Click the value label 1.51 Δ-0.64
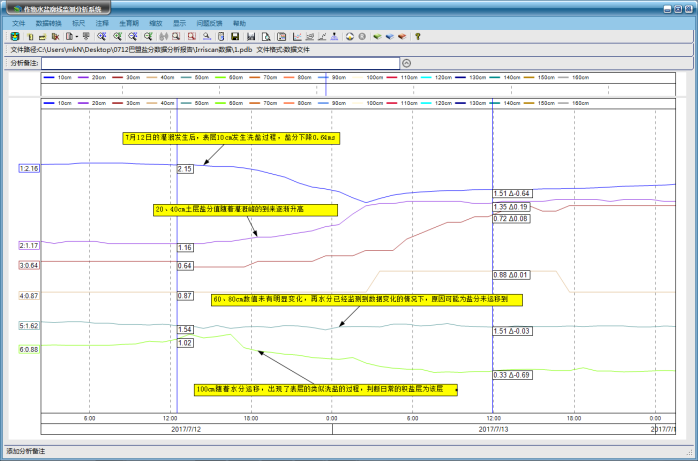The width and height of the screenshot is (699, 462). click(513, 194)
